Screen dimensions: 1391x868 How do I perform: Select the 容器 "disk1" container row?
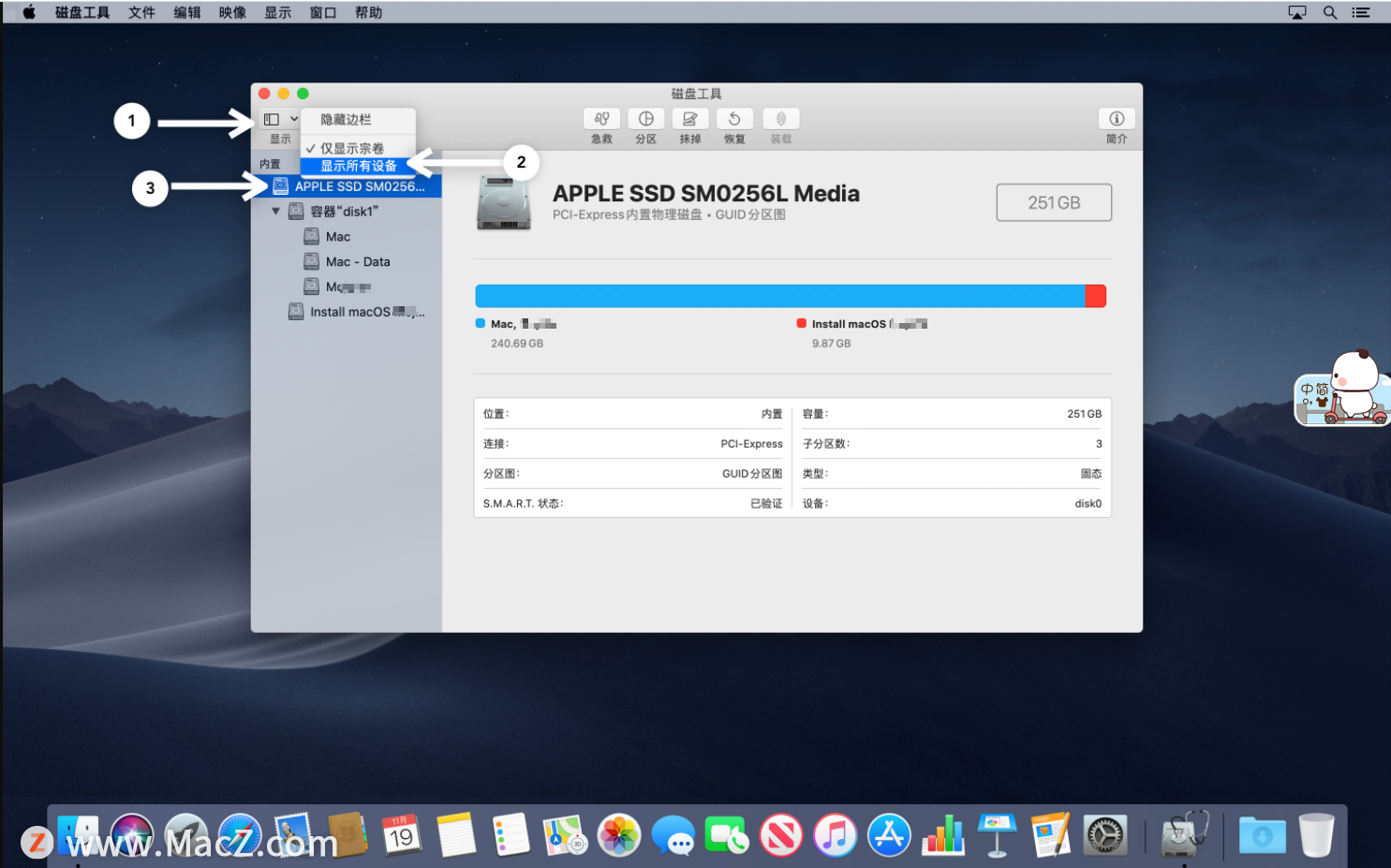click(x=347, y=212)
